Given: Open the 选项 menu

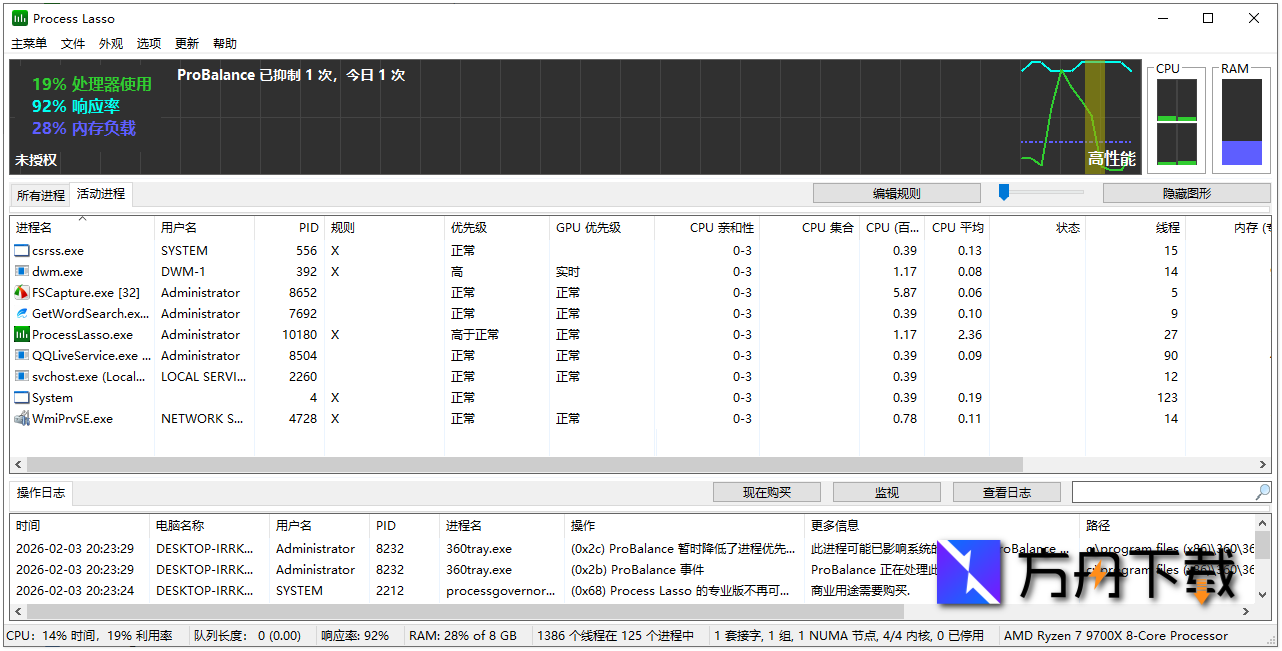Looking at the screenshot, I should (x=148, y=43).
